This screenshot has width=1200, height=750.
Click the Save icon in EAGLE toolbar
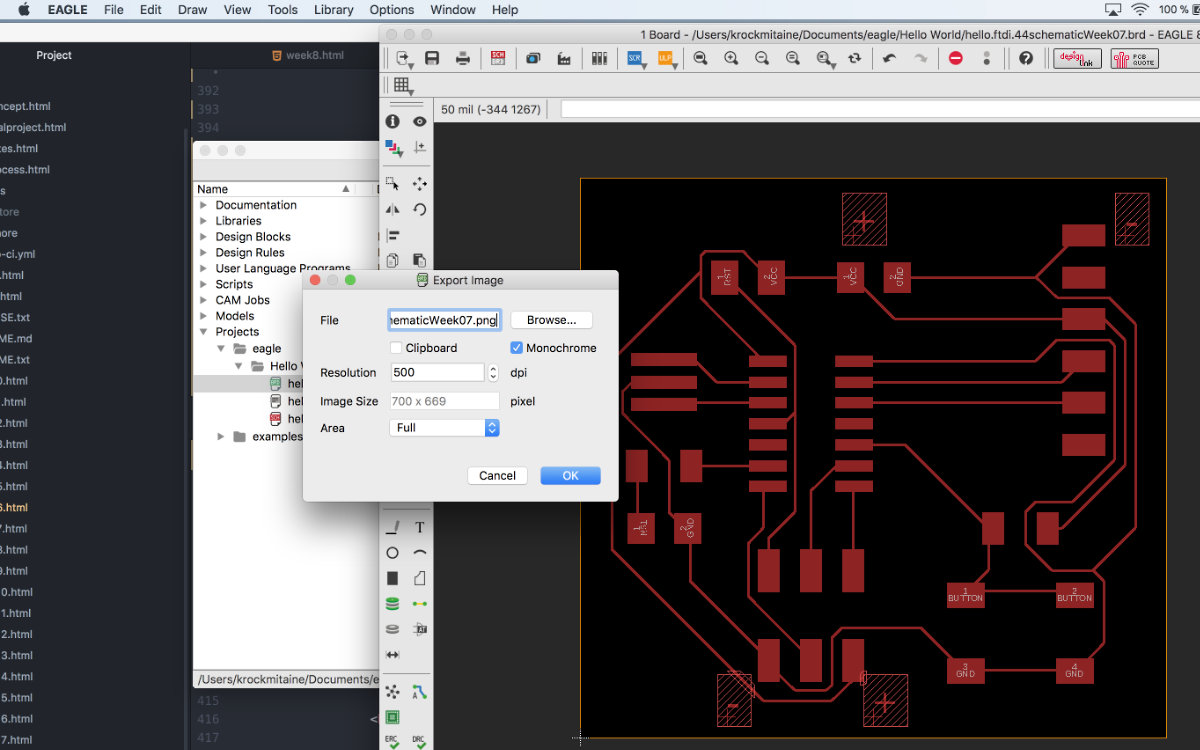tap(432, 58)
